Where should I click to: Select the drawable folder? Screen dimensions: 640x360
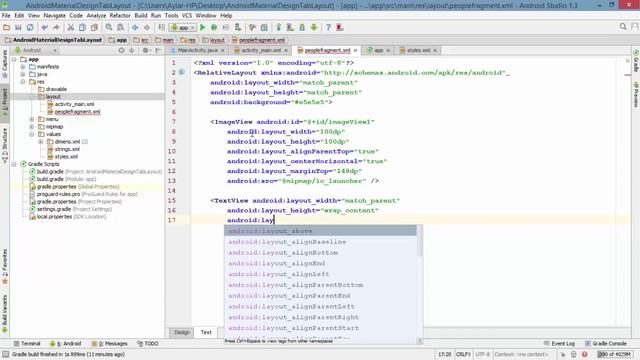point(56,89)
